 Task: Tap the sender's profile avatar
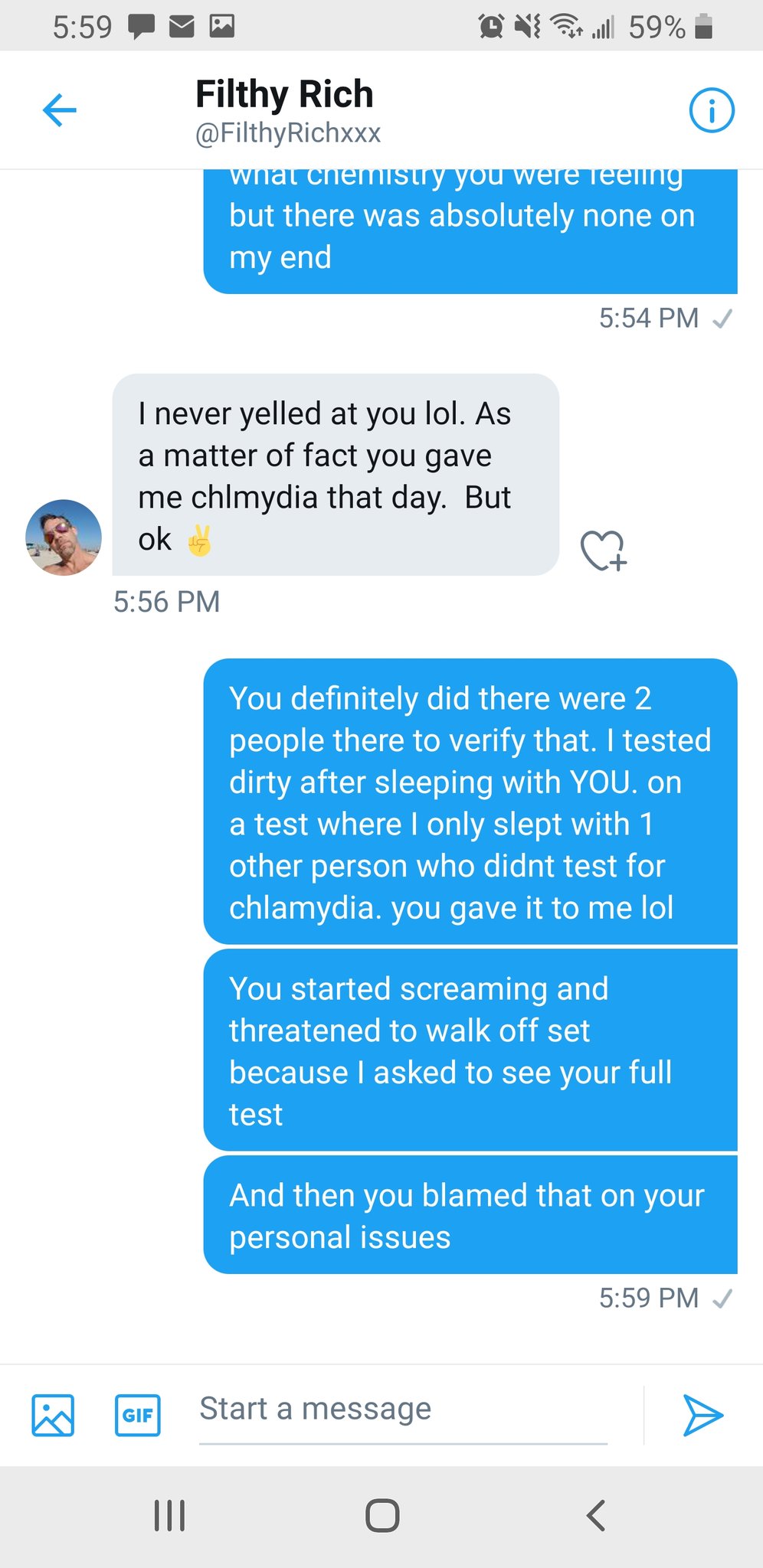(64, 537)
